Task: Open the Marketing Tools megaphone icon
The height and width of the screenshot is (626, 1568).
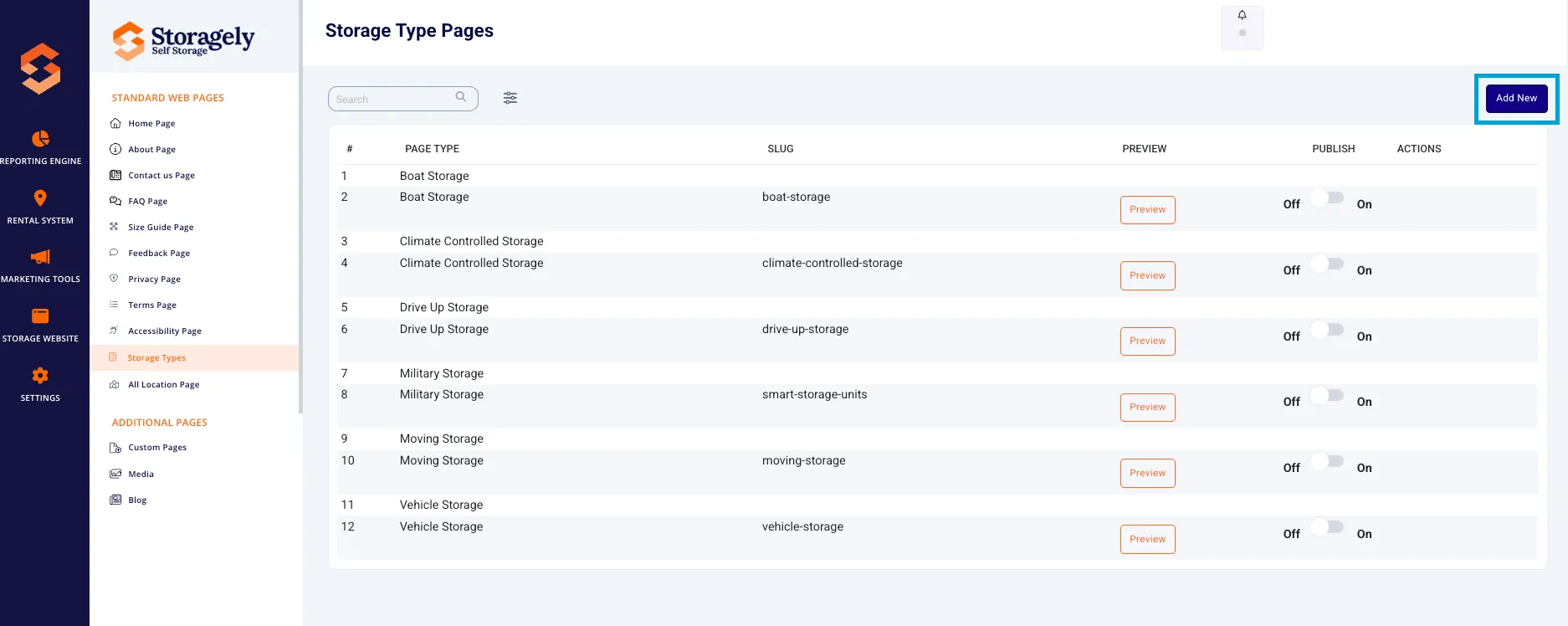Action: coord(40,257)
